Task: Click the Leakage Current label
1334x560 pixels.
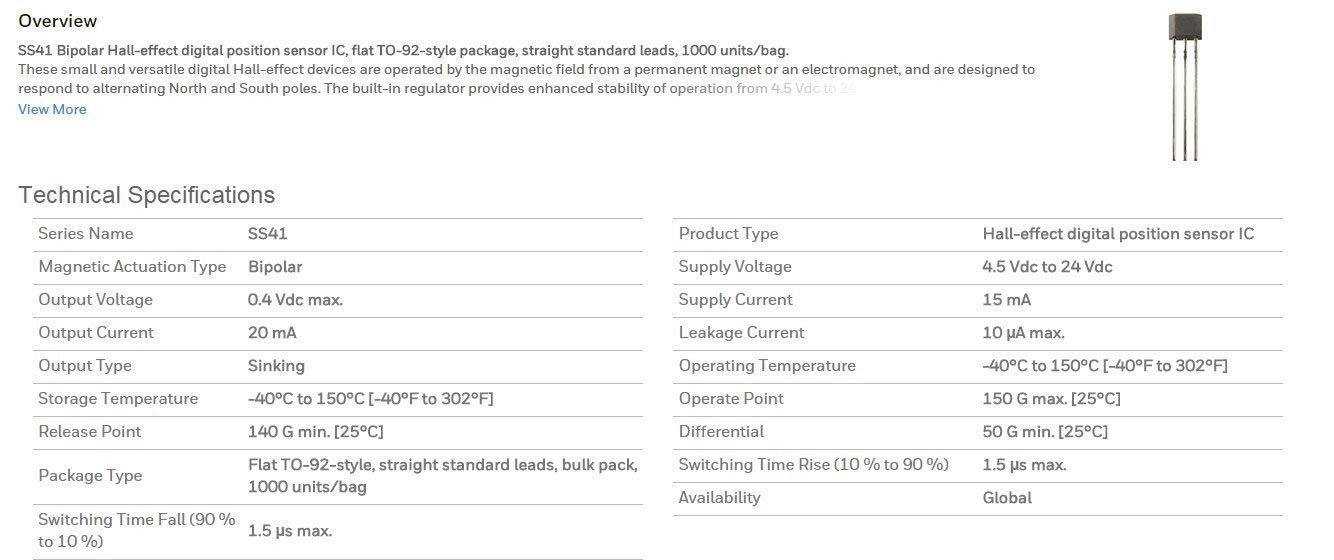Action: 741,332
